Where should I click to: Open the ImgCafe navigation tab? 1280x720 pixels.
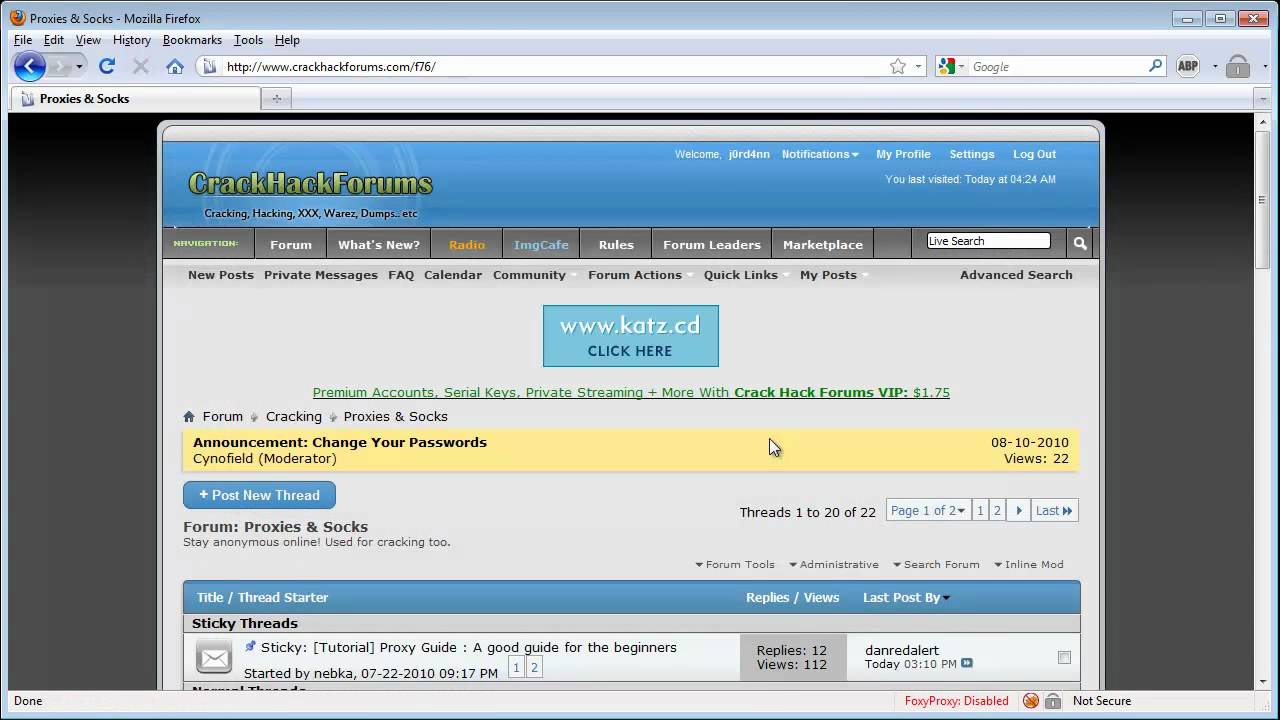[x=541, y=244]
